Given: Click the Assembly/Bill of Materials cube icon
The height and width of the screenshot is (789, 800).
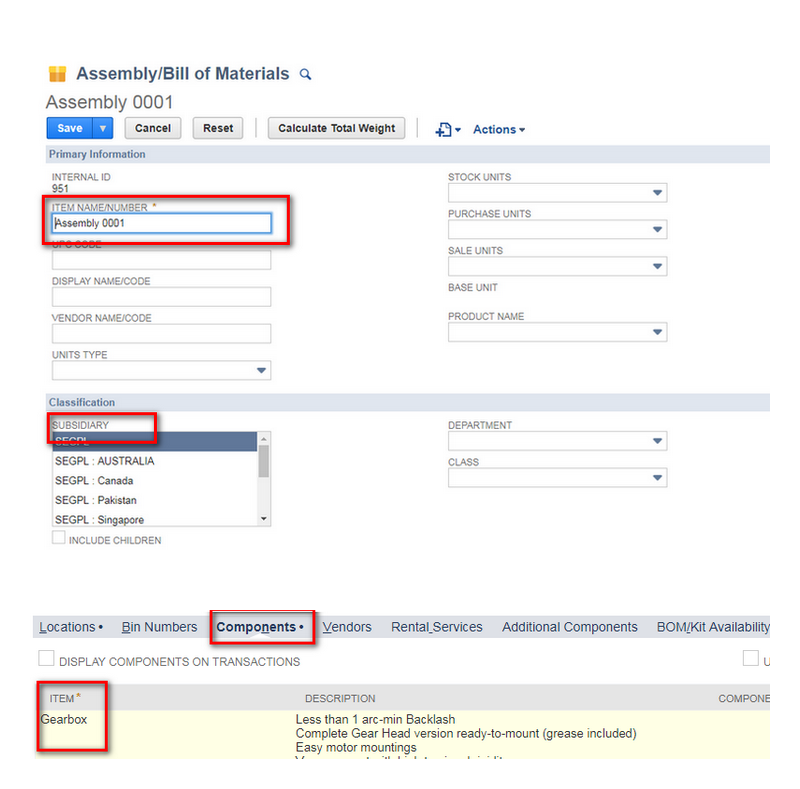Looking at the screenshot, I should [x=57, y=73].
